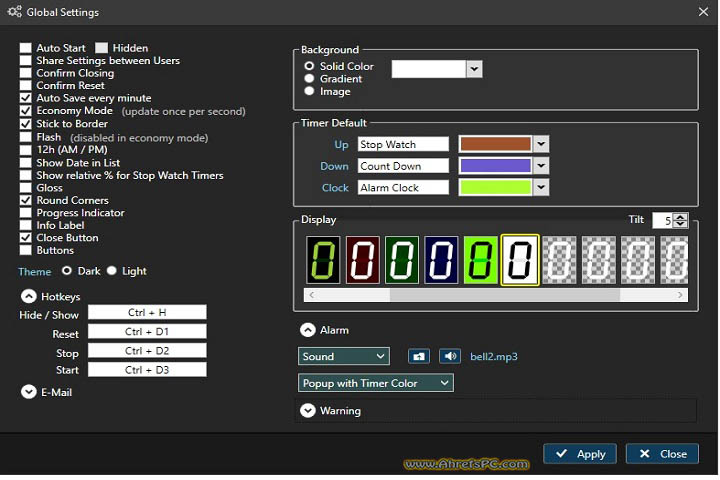Enable 12h (AM / PM) format
The image size is (720, 480).
pyautogui.click(x=26, y=150)
